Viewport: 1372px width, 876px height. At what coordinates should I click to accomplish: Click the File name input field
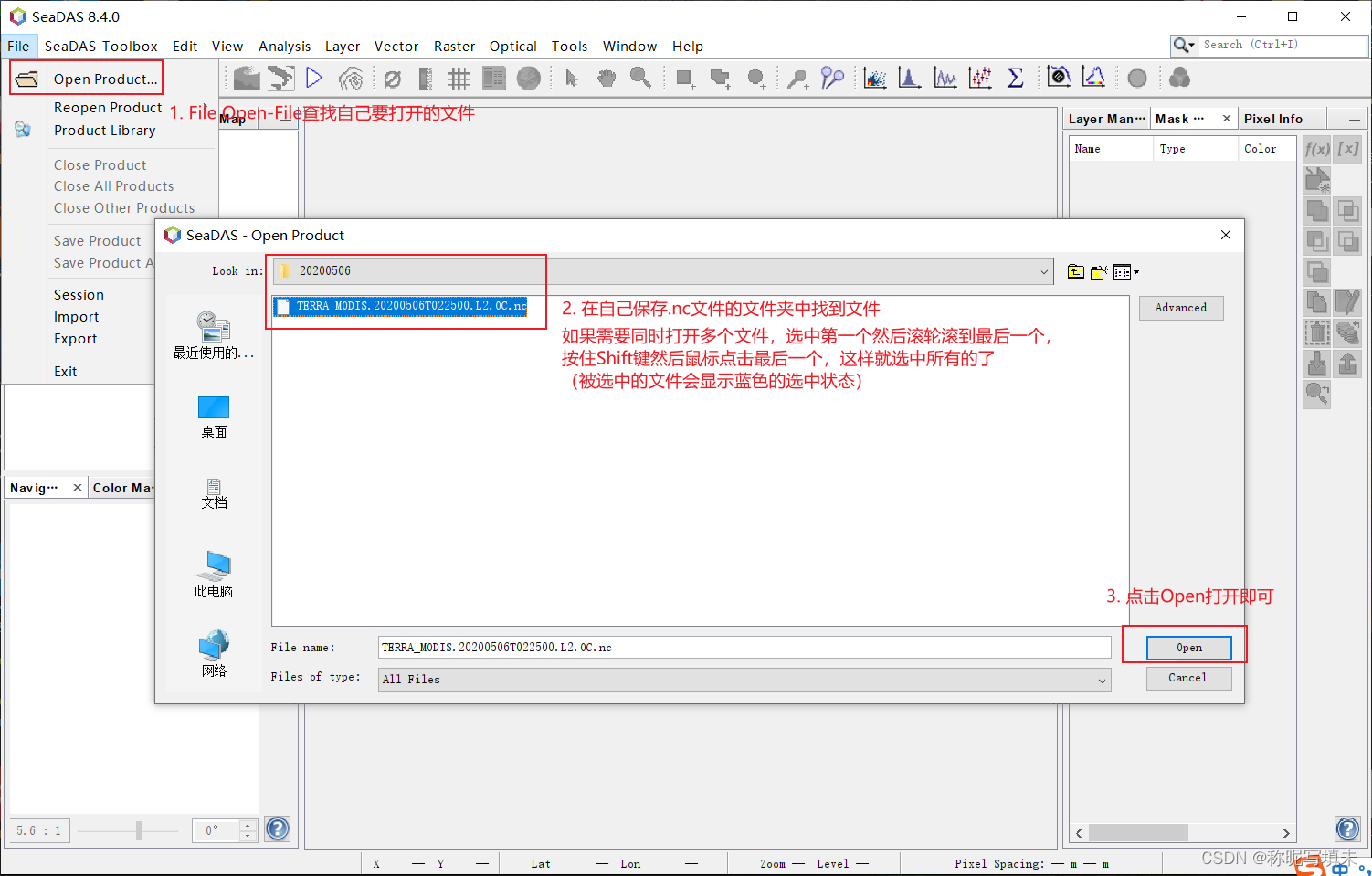pos(744,648)
